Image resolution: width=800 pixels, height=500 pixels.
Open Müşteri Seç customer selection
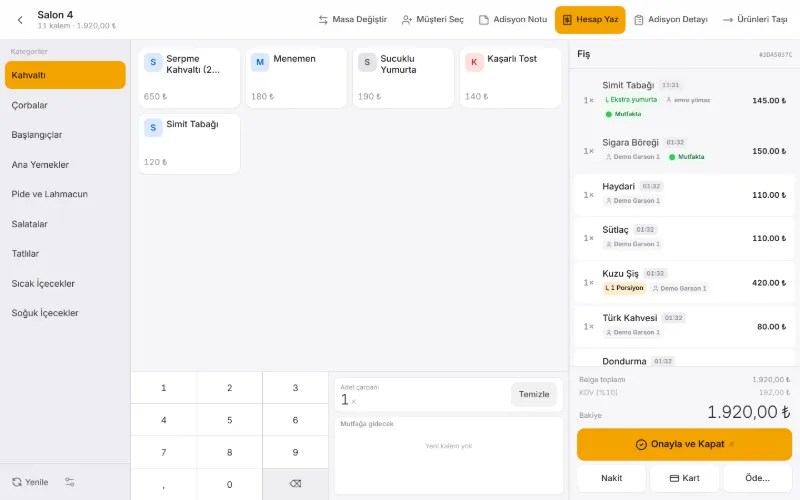433,19
